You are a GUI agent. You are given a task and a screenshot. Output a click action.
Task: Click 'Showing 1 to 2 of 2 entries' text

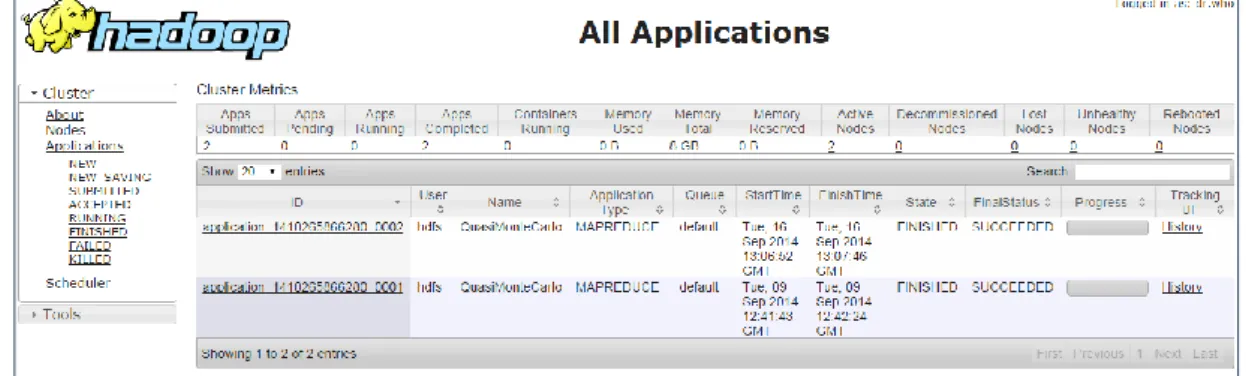(279, 354)
